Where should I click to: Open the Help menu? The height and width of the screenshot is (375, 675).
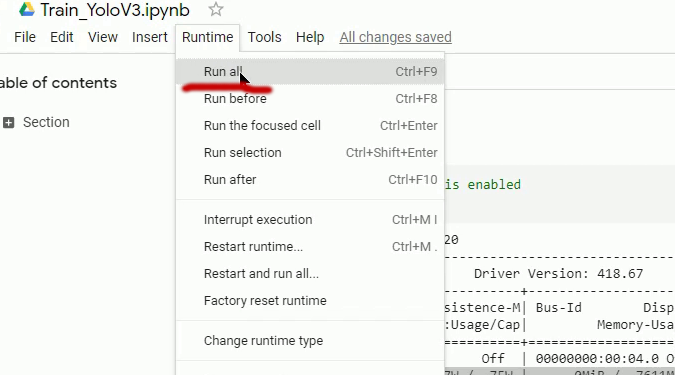point(310,37)
